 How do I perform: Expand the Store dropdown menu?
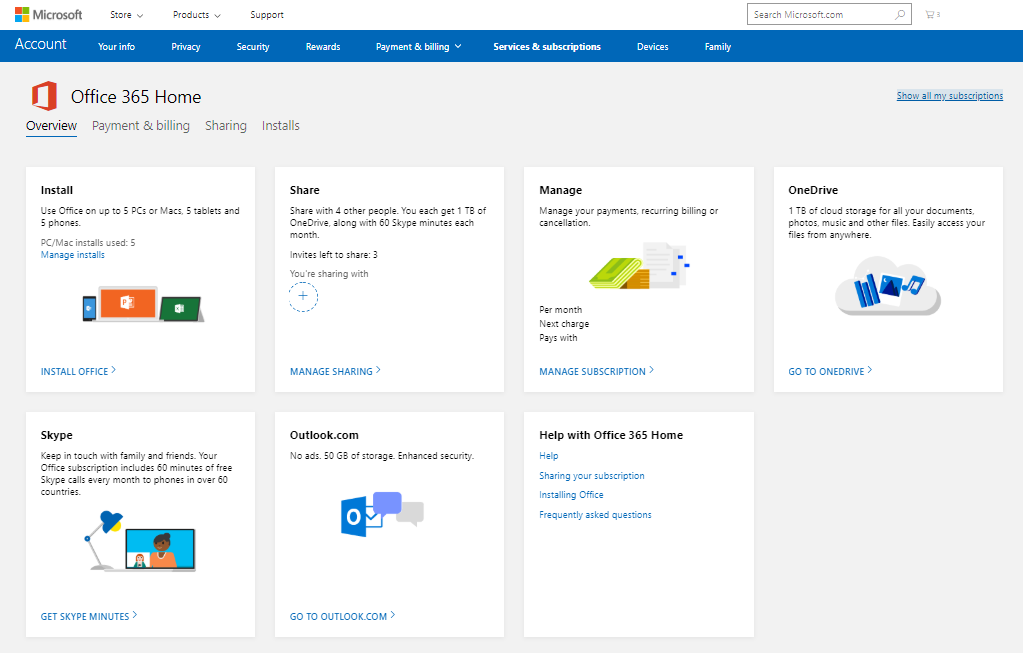click(127, 14)
